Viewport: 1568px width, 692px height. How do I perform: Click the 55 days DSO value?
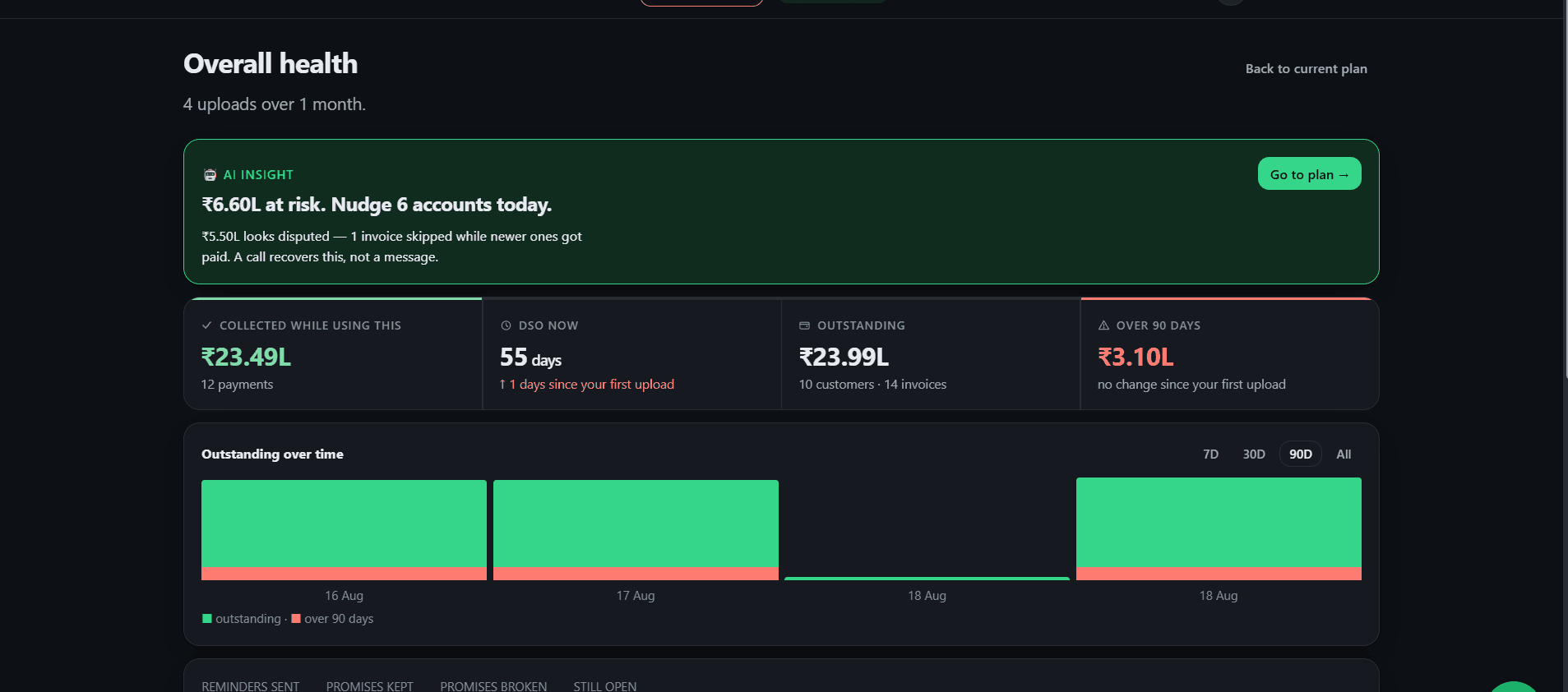(x=530, y=358)
